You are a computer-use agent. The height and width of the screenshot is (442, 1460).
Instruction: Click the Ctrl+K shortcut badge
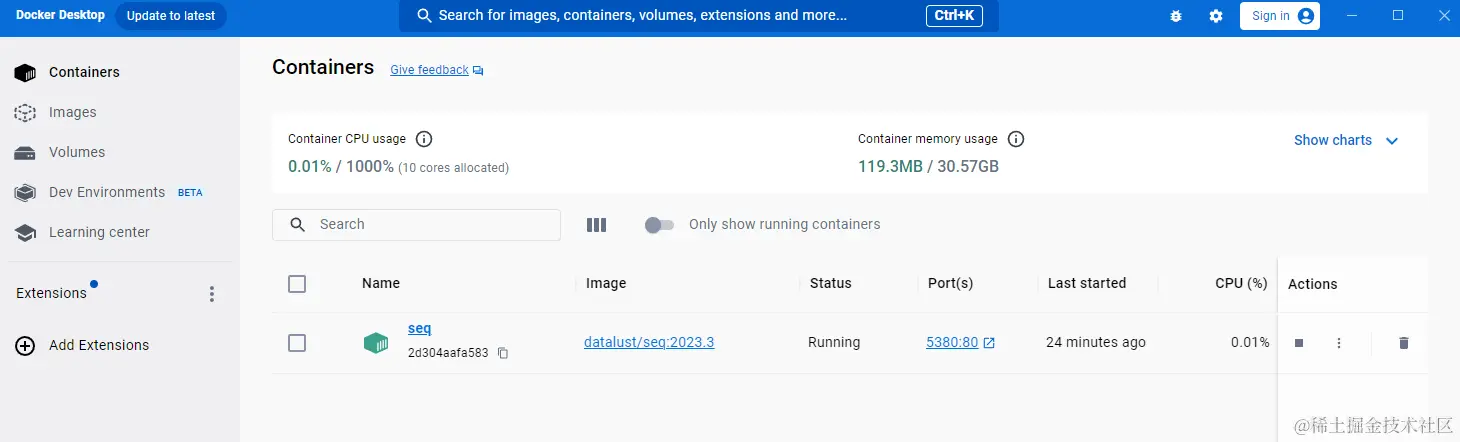[x=955, y=16]
